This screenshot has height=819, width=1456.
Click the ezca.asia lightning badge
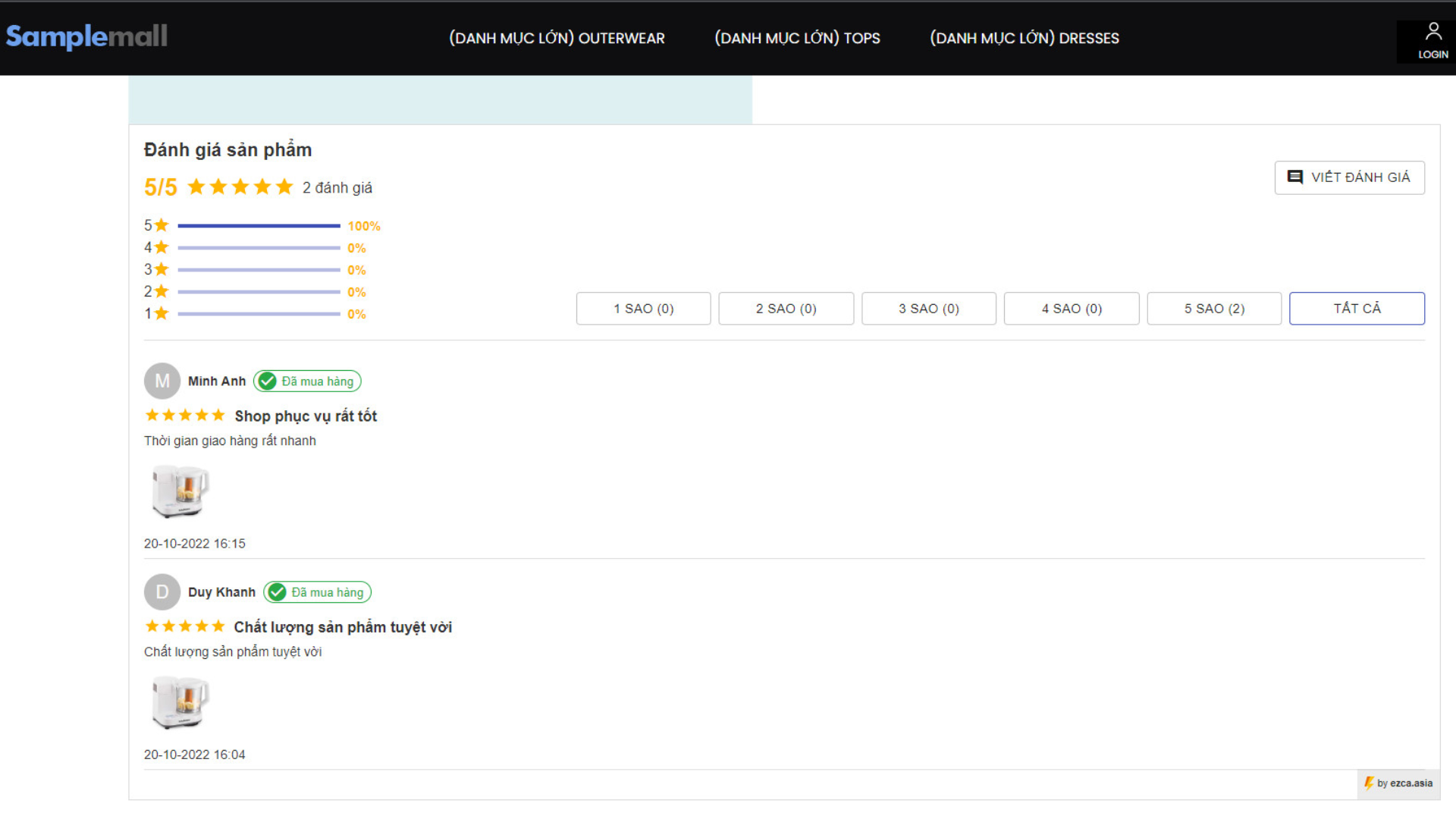tap(1398, 783)
